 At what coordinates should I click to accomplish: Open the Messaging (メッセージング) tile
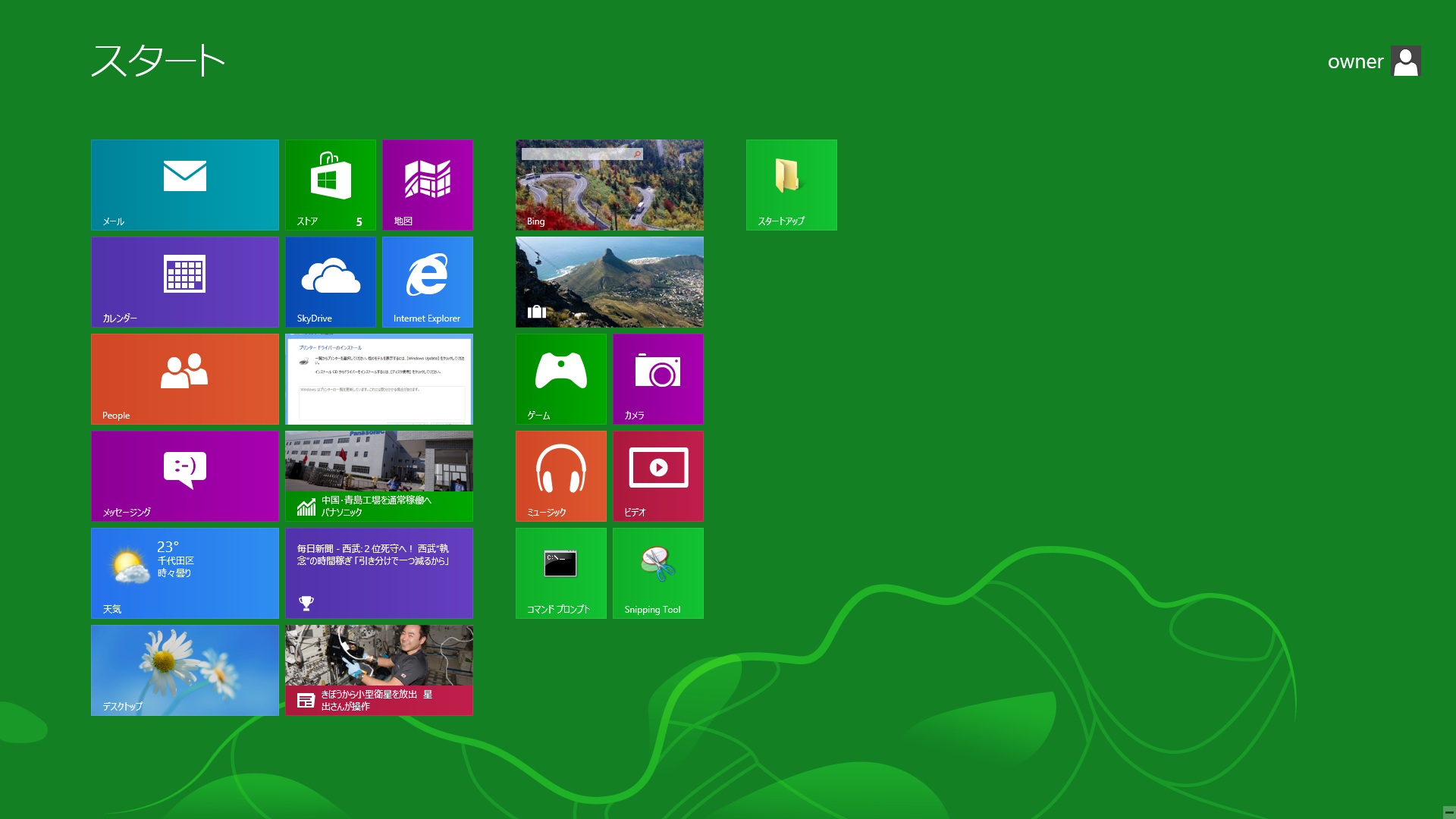pyautogui.click(x=184, y=475)
